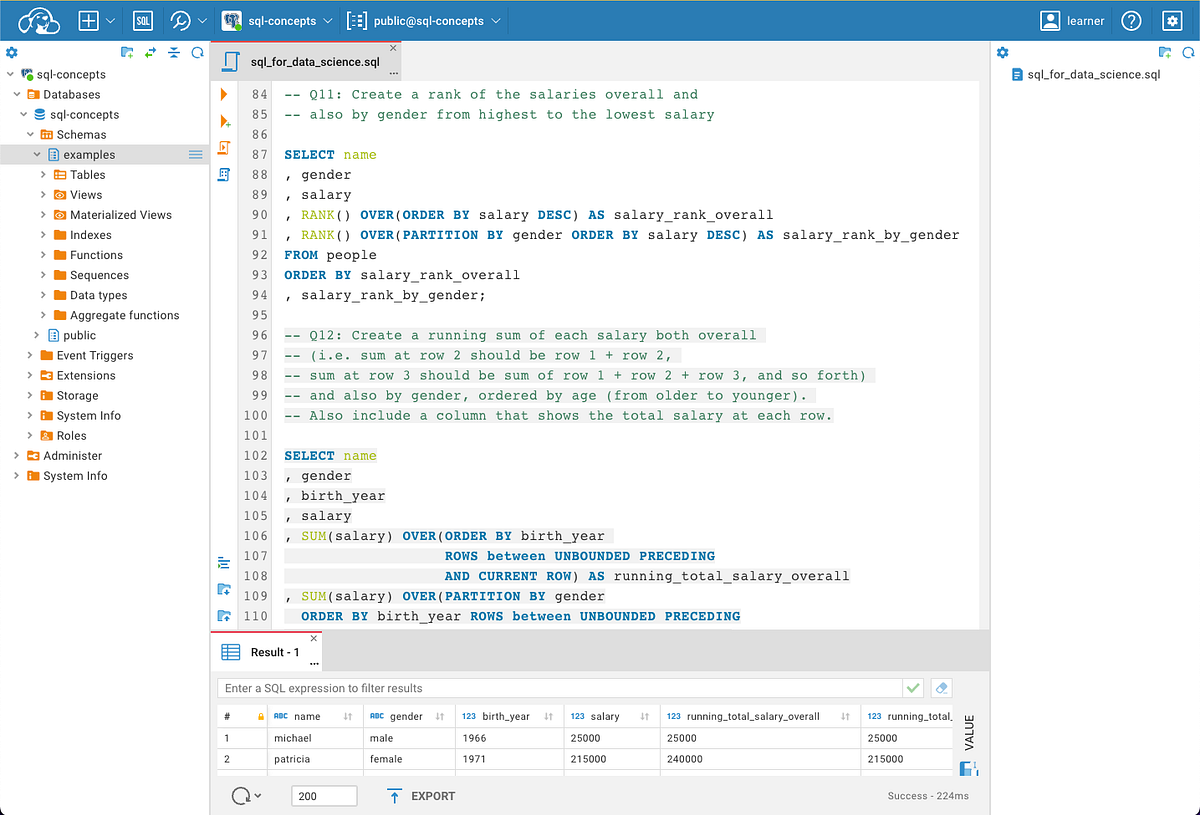Clear the results filter with the eraser
This screenshot has width=1200, height=815.
click(939, 687)
